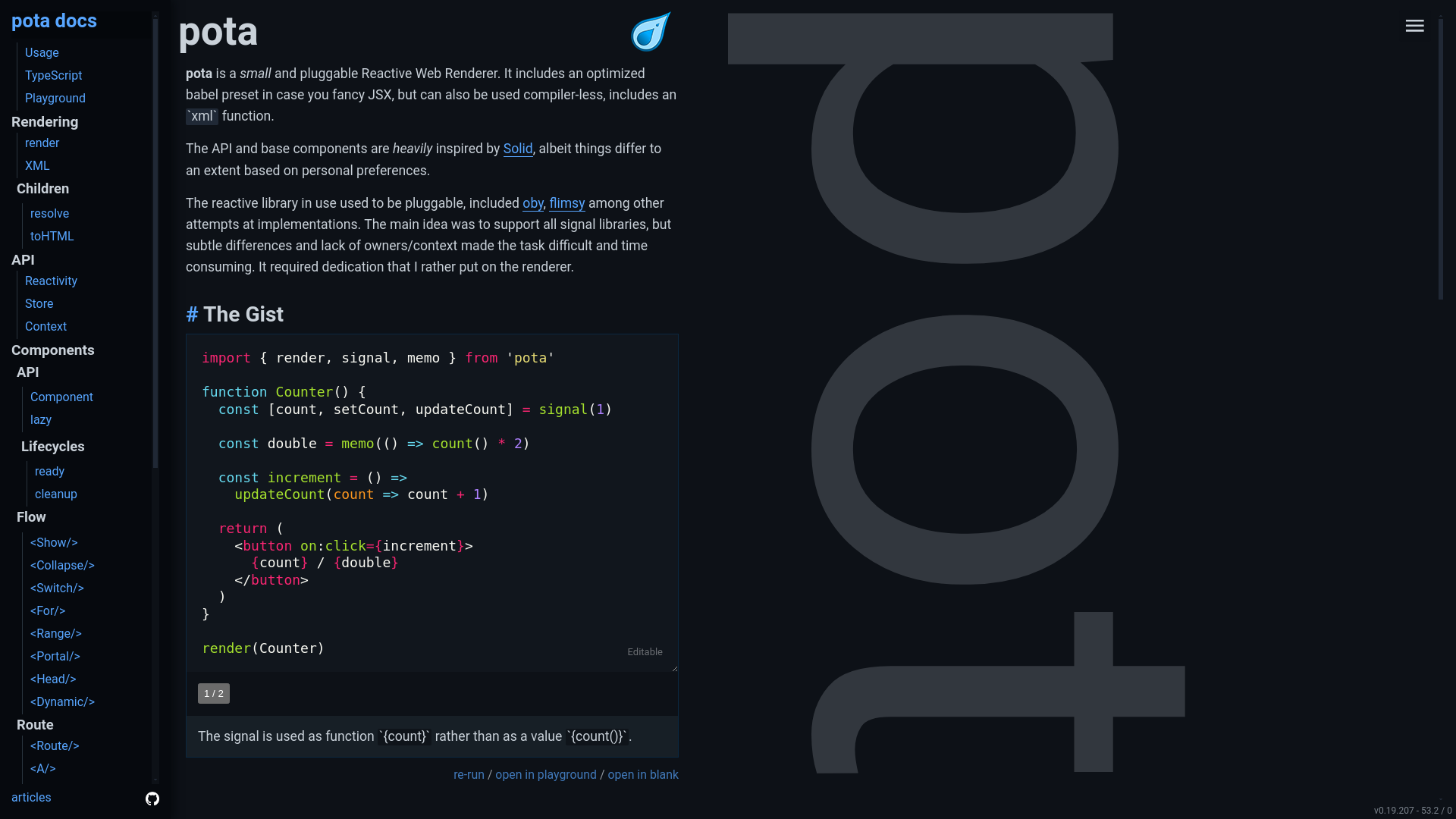This screenshot has height=819, width=1456.
Task: Open the <Portal/> component docs
Action: [55, 656]
